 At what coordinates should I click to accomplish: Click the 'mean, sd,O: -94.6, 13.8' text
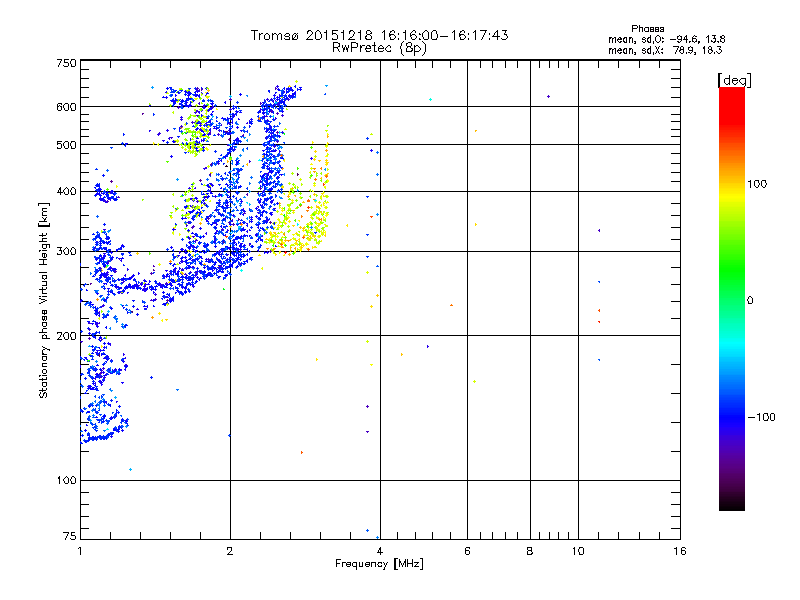[x=666, y=39]
